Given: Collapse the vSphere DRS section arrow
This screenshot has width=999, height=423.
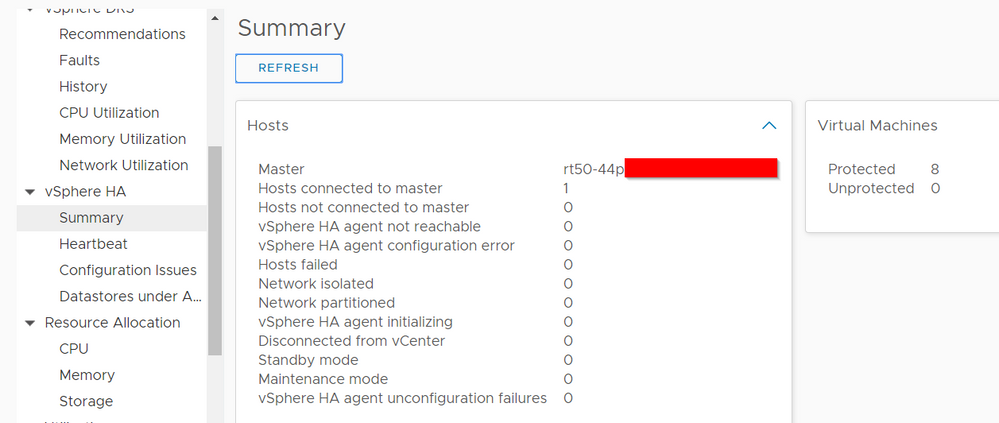Looking at the screenshot, I should click(30, 10).
